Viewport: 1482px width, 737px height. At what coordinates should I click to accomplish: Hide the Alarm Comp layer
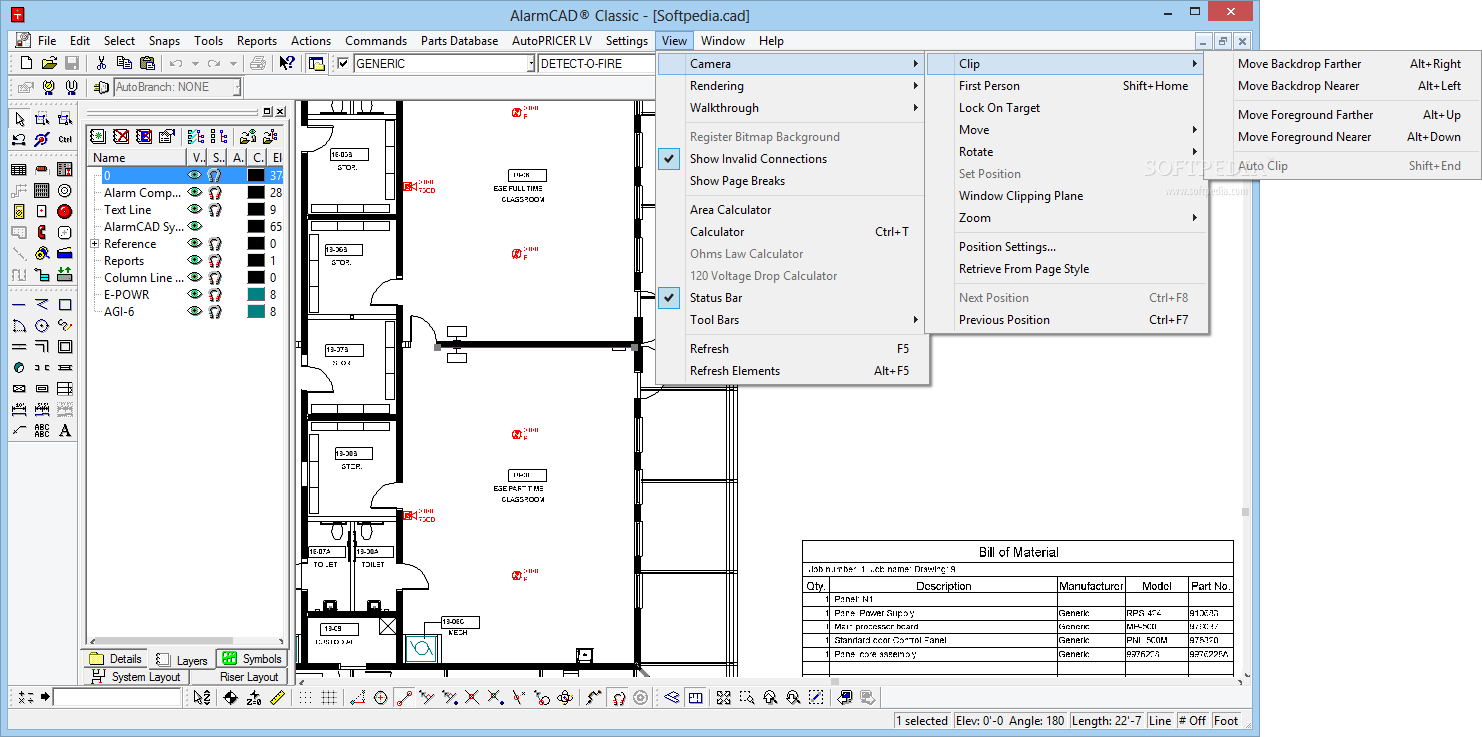tap(195, 192)
